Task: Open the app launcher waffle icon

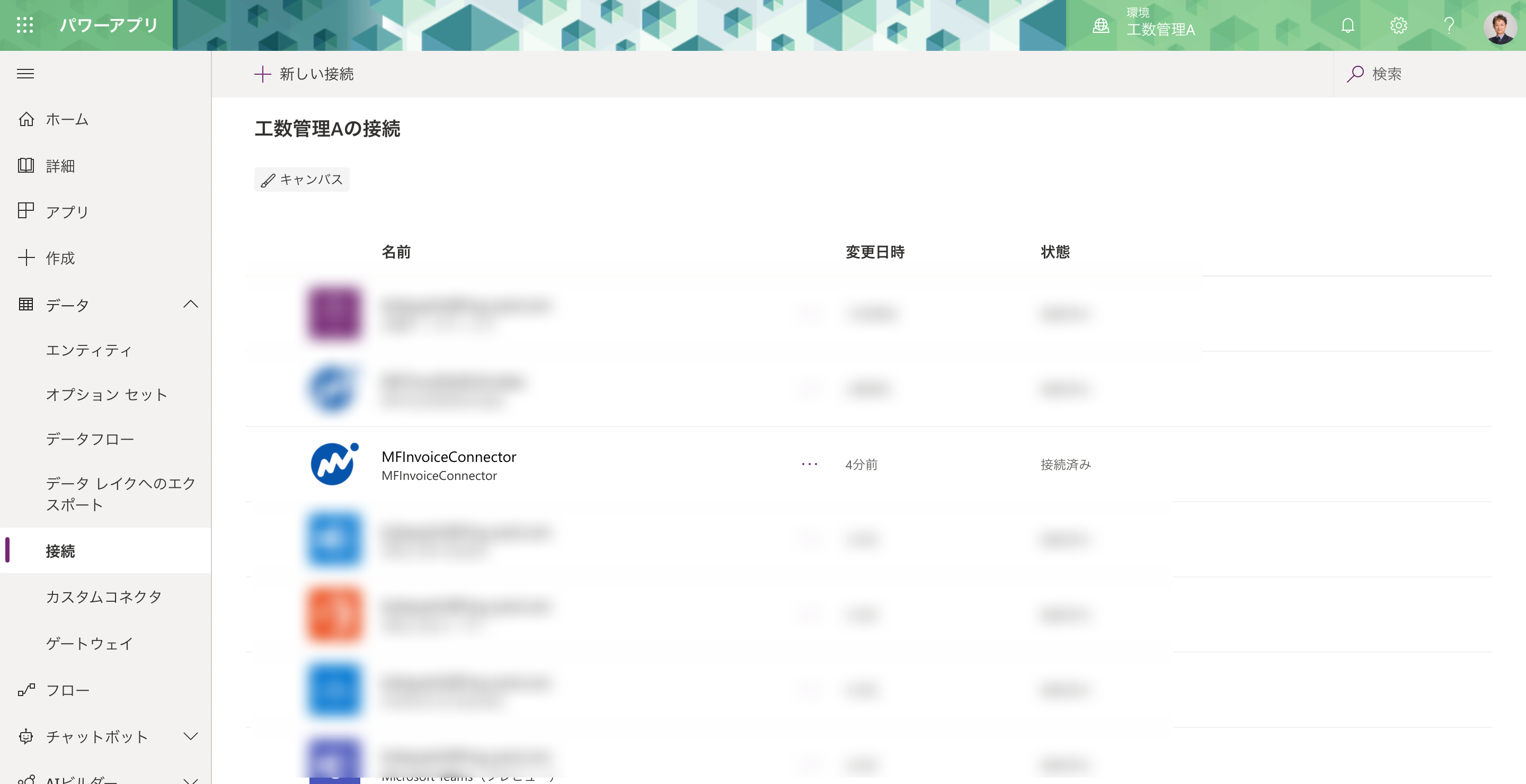Action: 25,25
